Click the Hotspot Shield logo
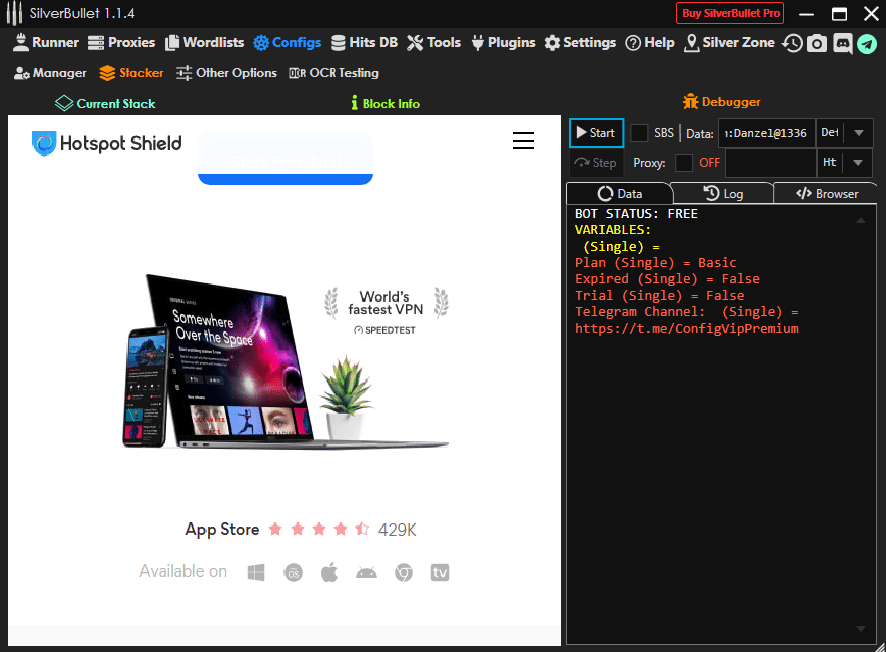 pos(106,144)
